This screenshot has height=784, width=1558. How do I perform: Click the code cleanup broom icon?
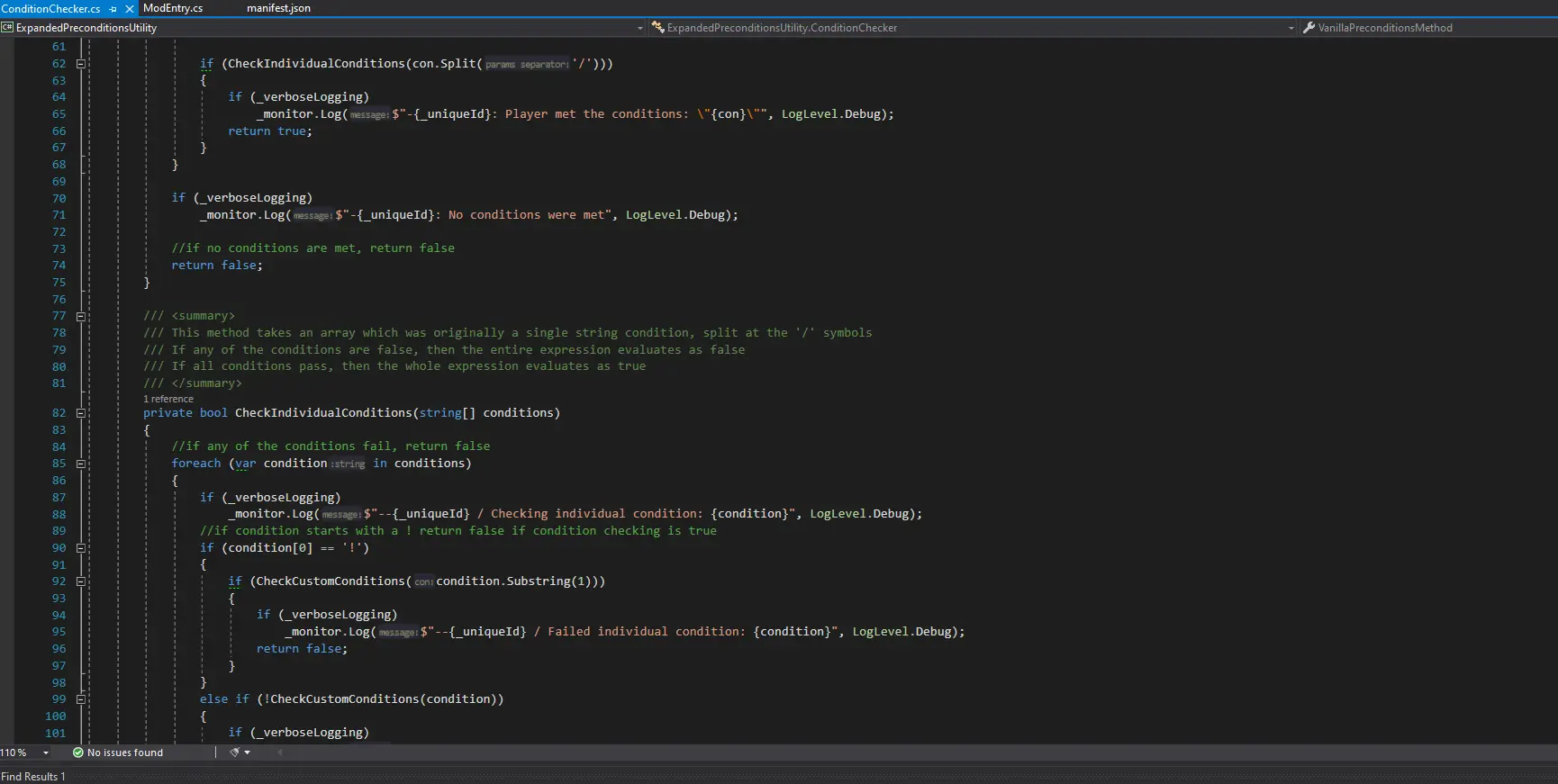[234, 752]
